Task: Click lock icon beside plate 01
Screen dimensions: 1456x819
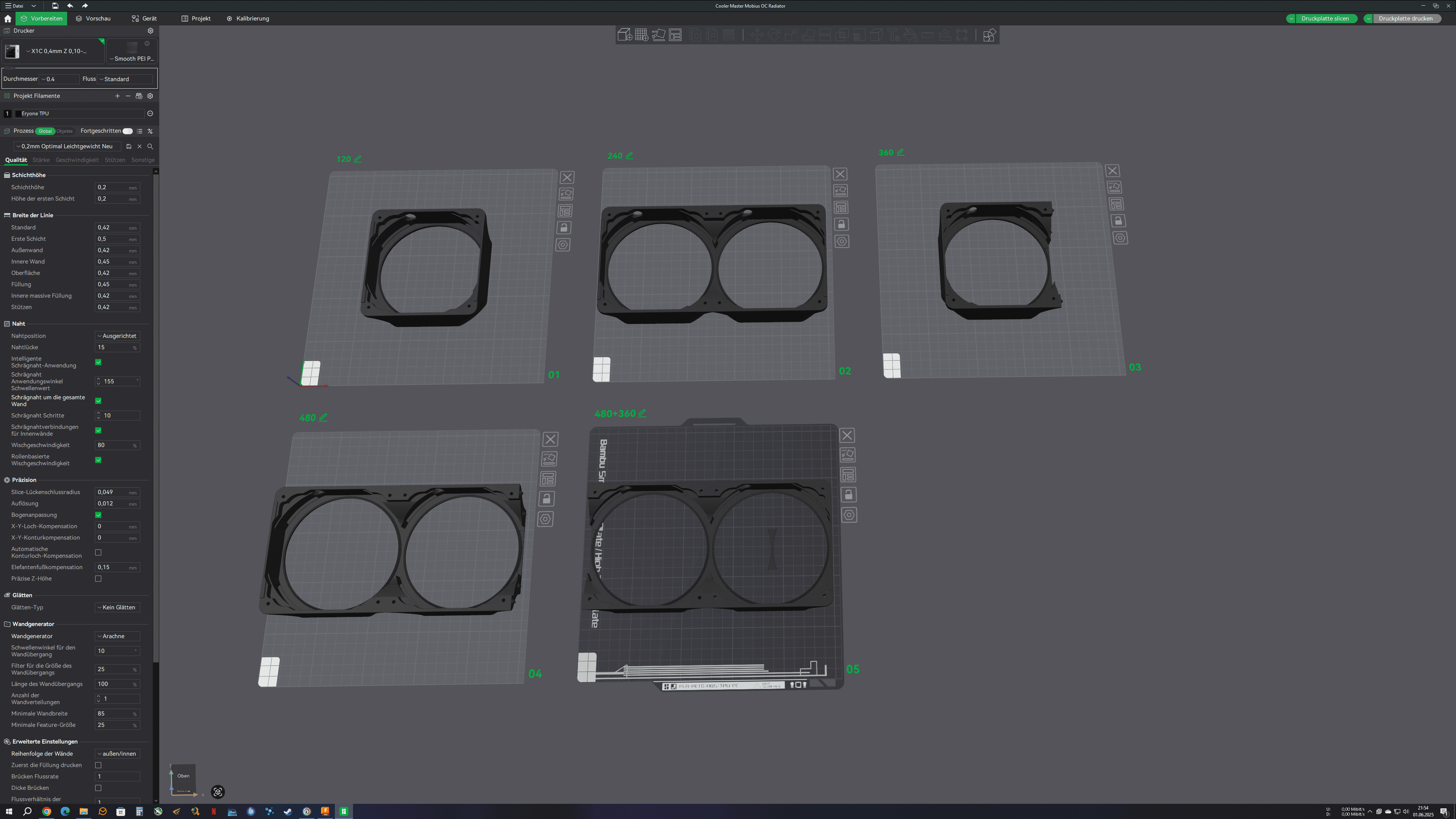Action: point(563,228)
